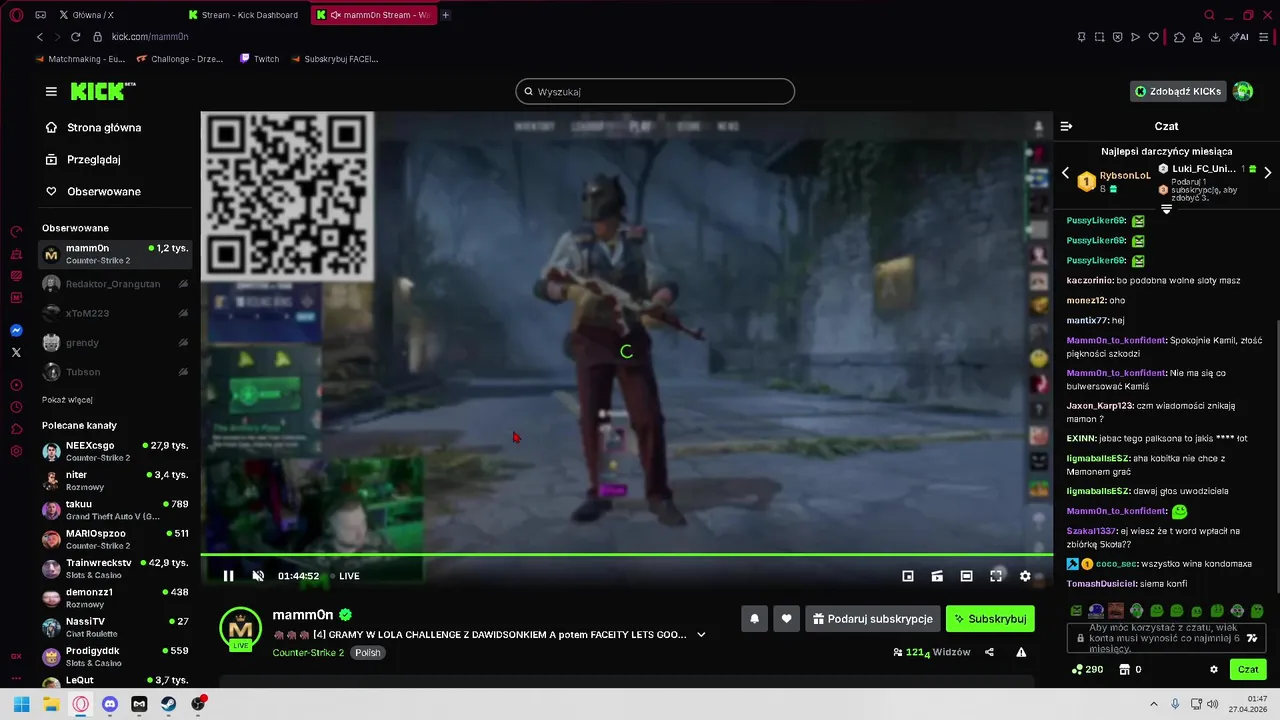
Task: Open the Opera AI assistant
Action: [1240, 37]
